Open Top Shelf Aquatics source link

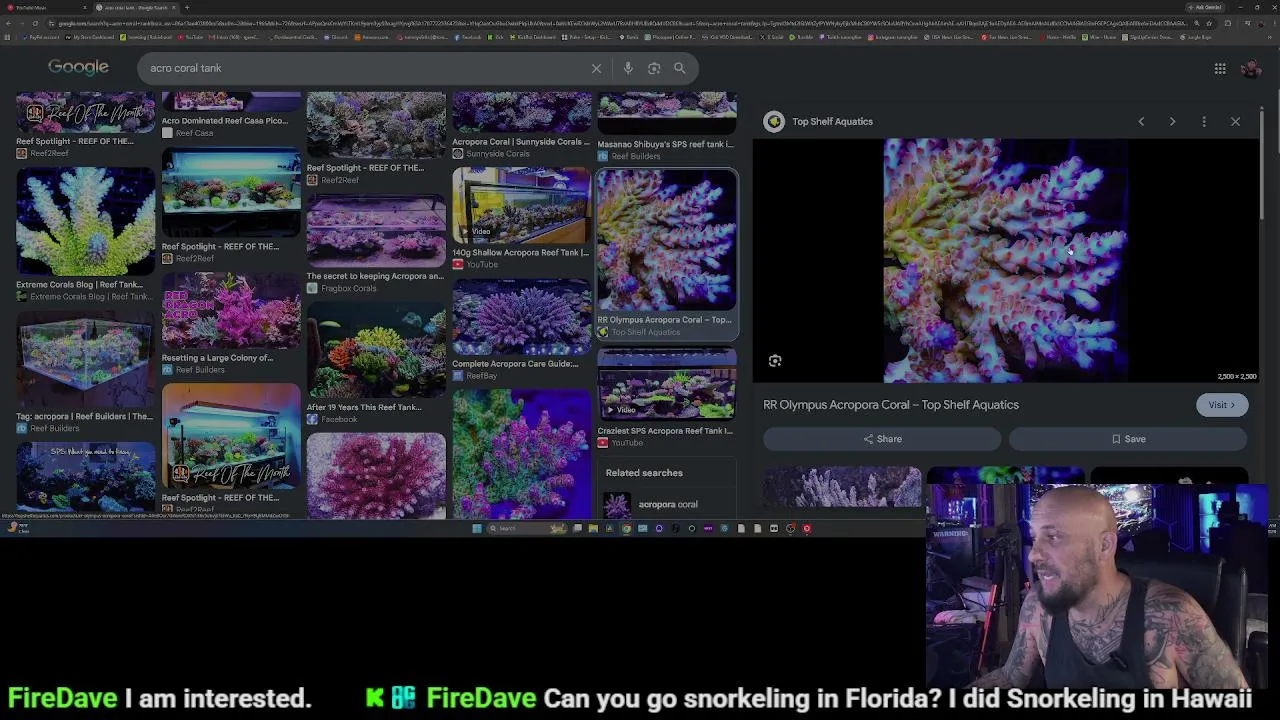(832, 121)
